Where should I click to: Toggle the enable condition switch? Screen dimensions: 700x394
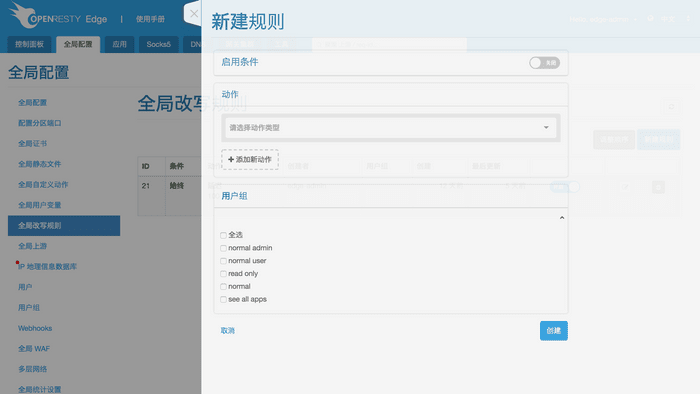coord(544,63)
